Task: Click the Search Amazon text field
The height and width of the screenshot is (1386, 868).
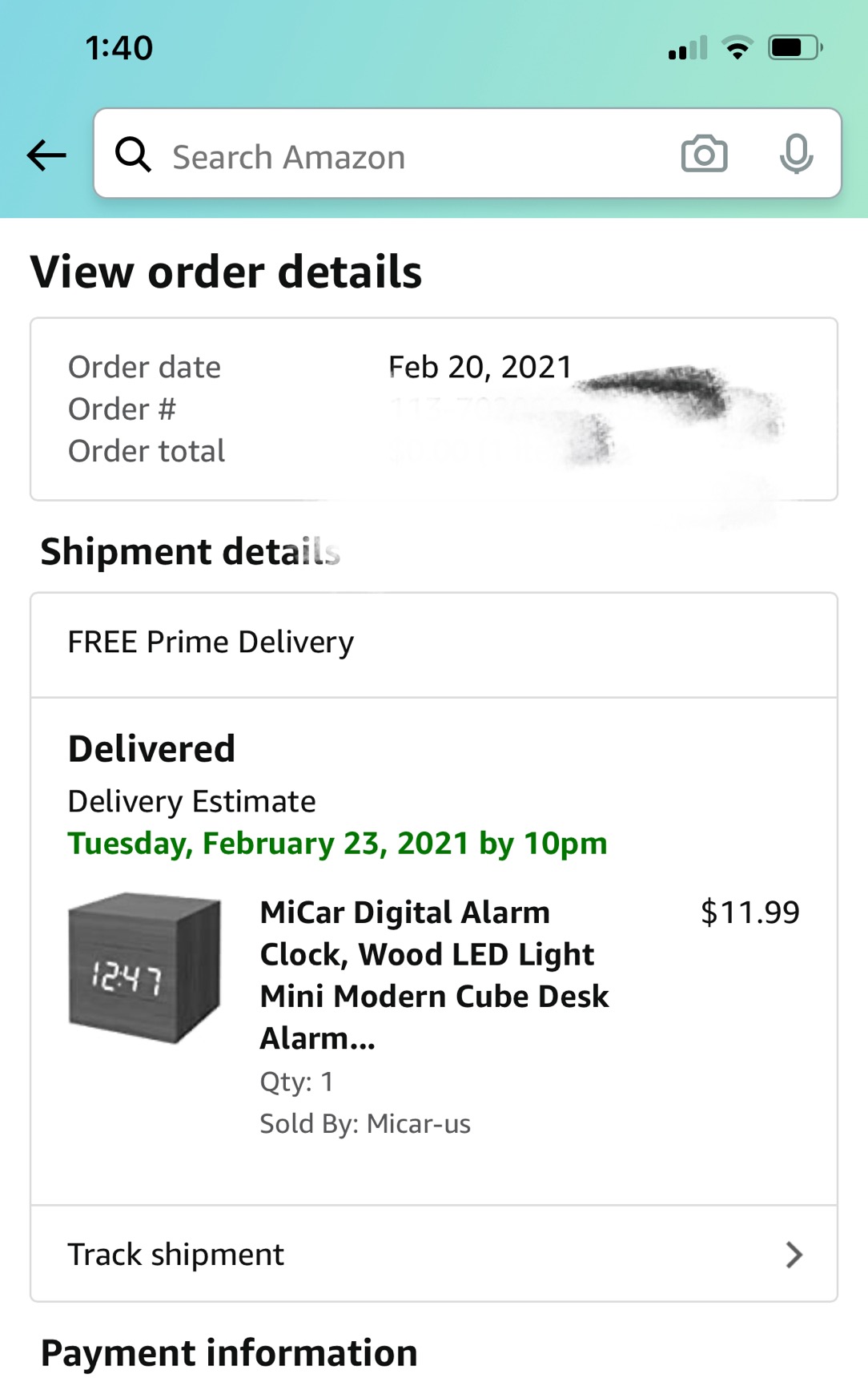Action: (400, 156)
